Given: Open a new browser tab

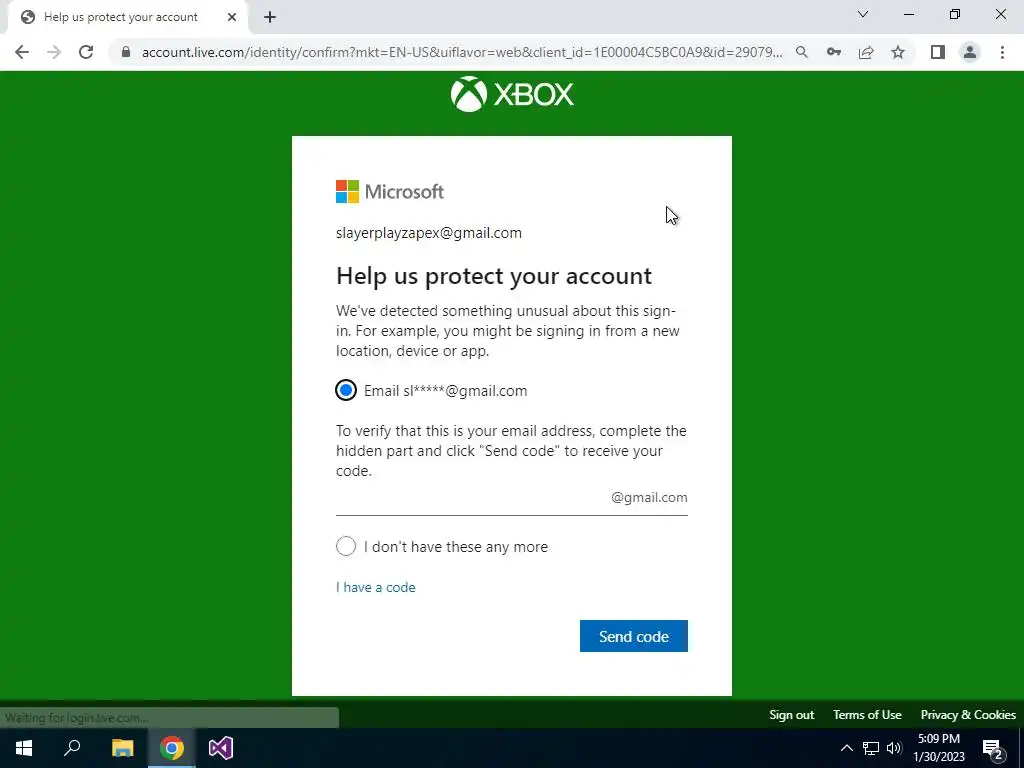Looking at the screenshot, I should (x=270, y=17).
